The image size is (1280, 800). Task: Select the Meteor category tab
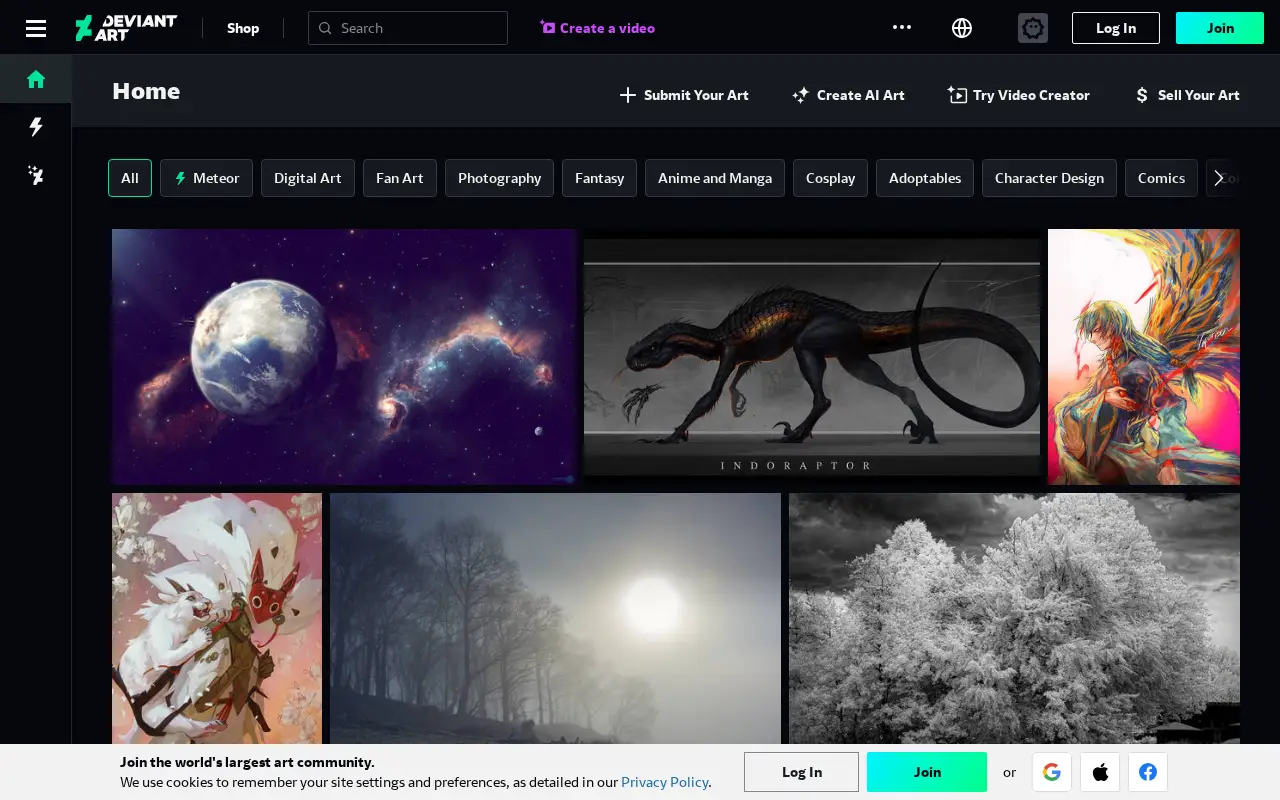(x=206, y=178)
